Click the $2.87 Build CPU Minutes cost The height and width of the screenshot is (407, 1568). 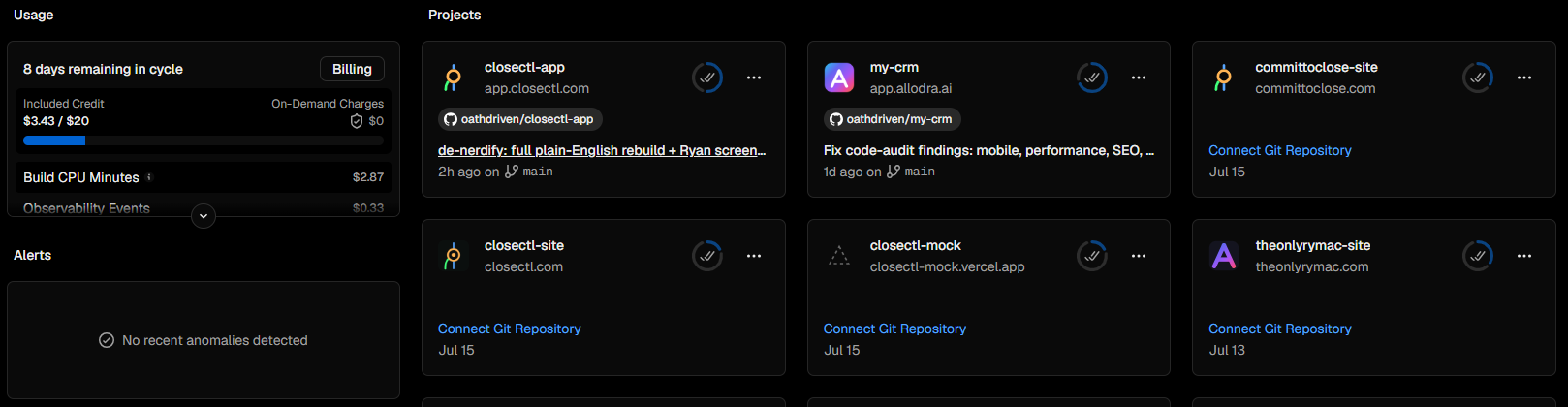[368, 177]
